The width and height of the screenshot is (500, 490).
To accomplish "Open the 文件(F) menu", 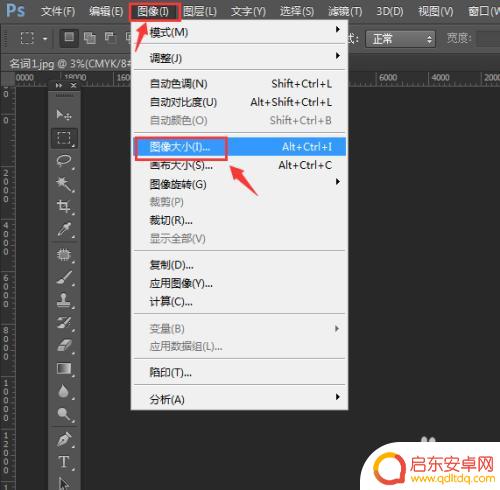I will (58, 12).
